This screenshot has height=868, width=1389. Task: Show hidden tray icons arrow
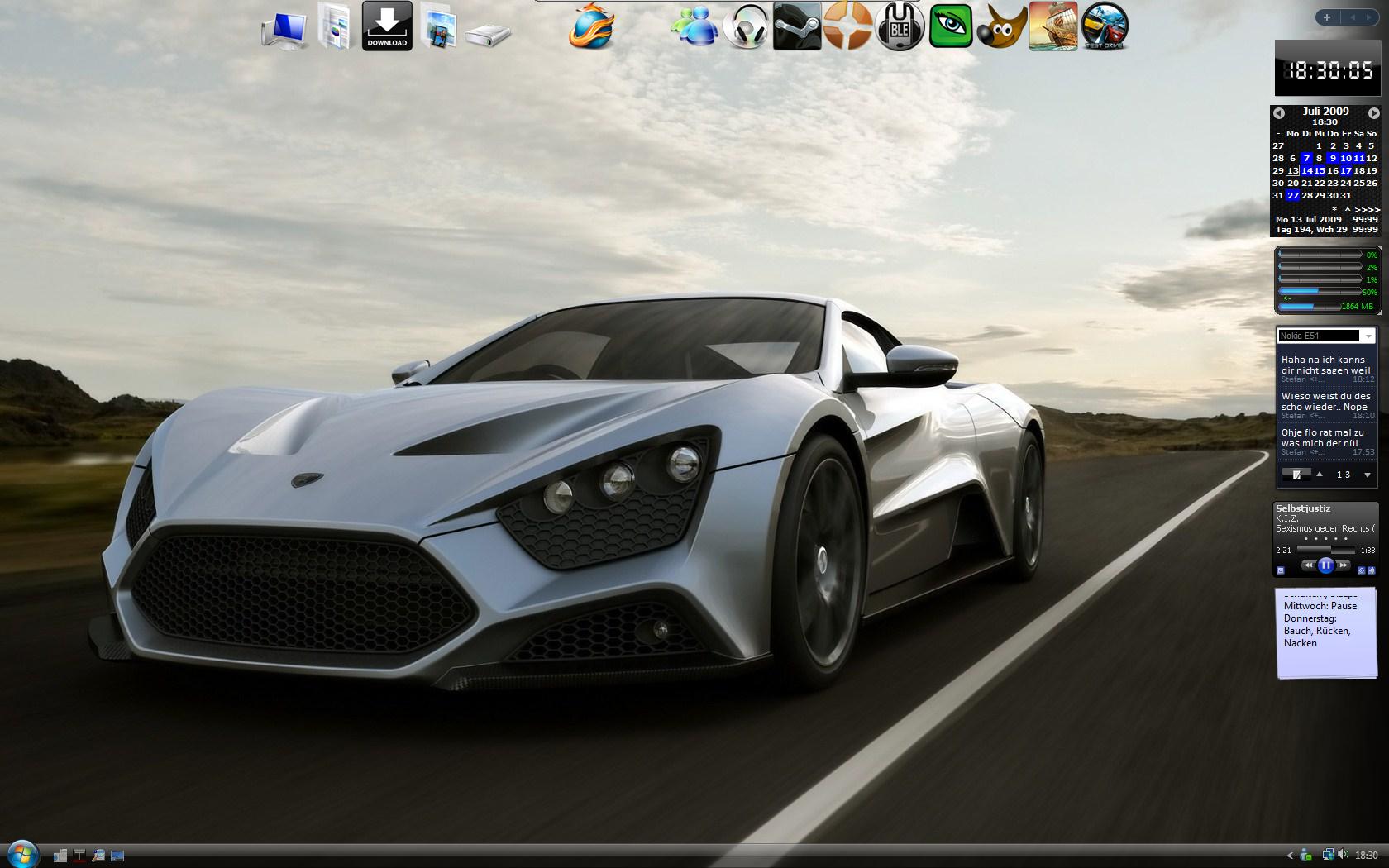(1290, 856)
